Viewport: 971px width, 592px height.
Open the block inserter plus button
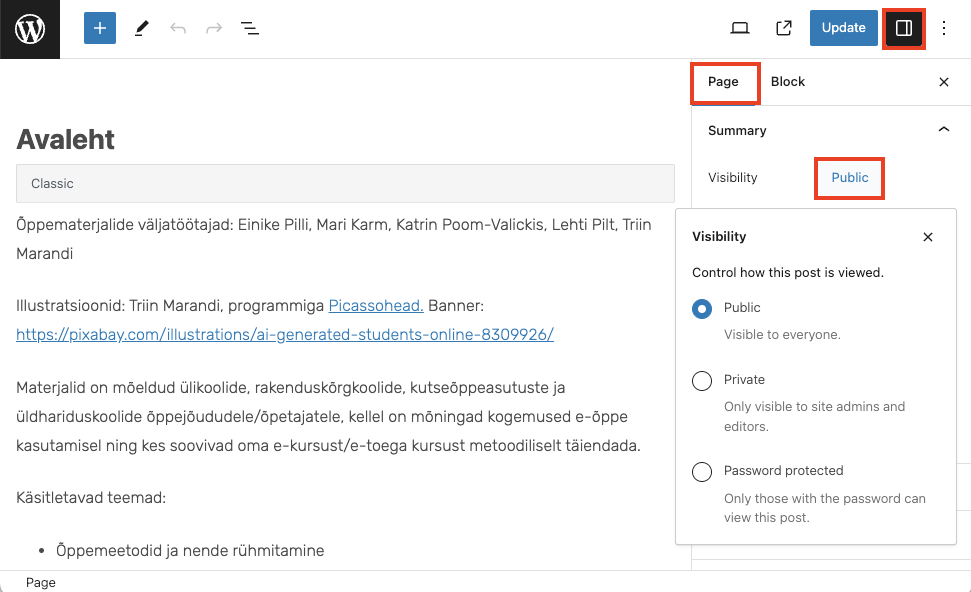point(100,29)
